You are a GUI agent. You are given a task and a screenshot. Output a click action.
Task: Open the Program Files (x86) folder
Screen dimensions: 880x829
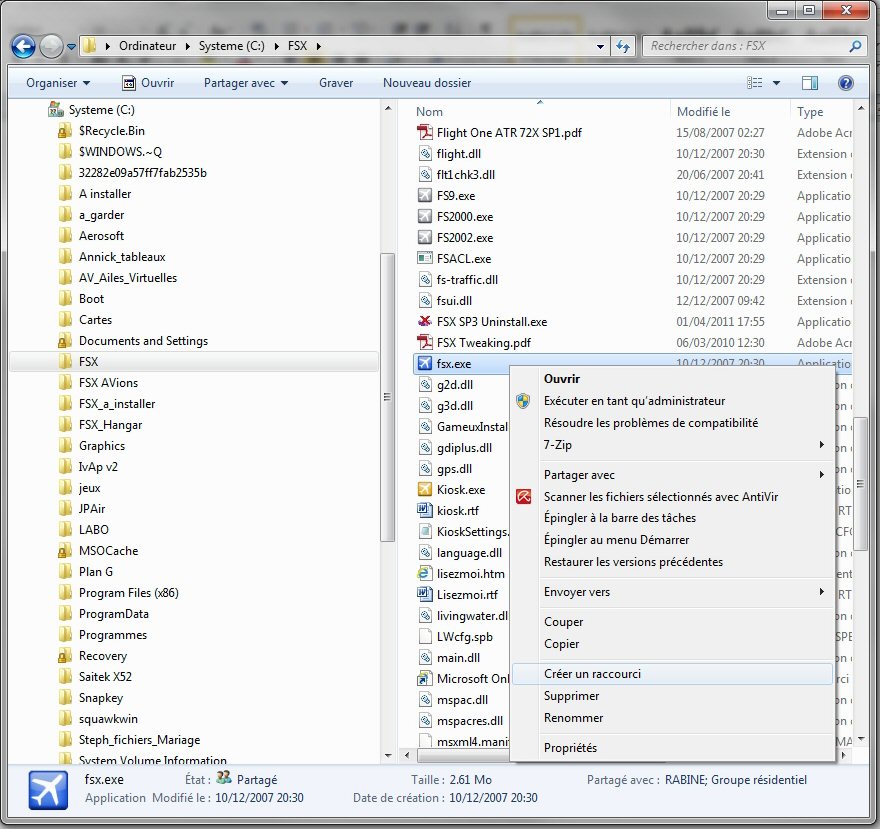click(x=129, y=593)
